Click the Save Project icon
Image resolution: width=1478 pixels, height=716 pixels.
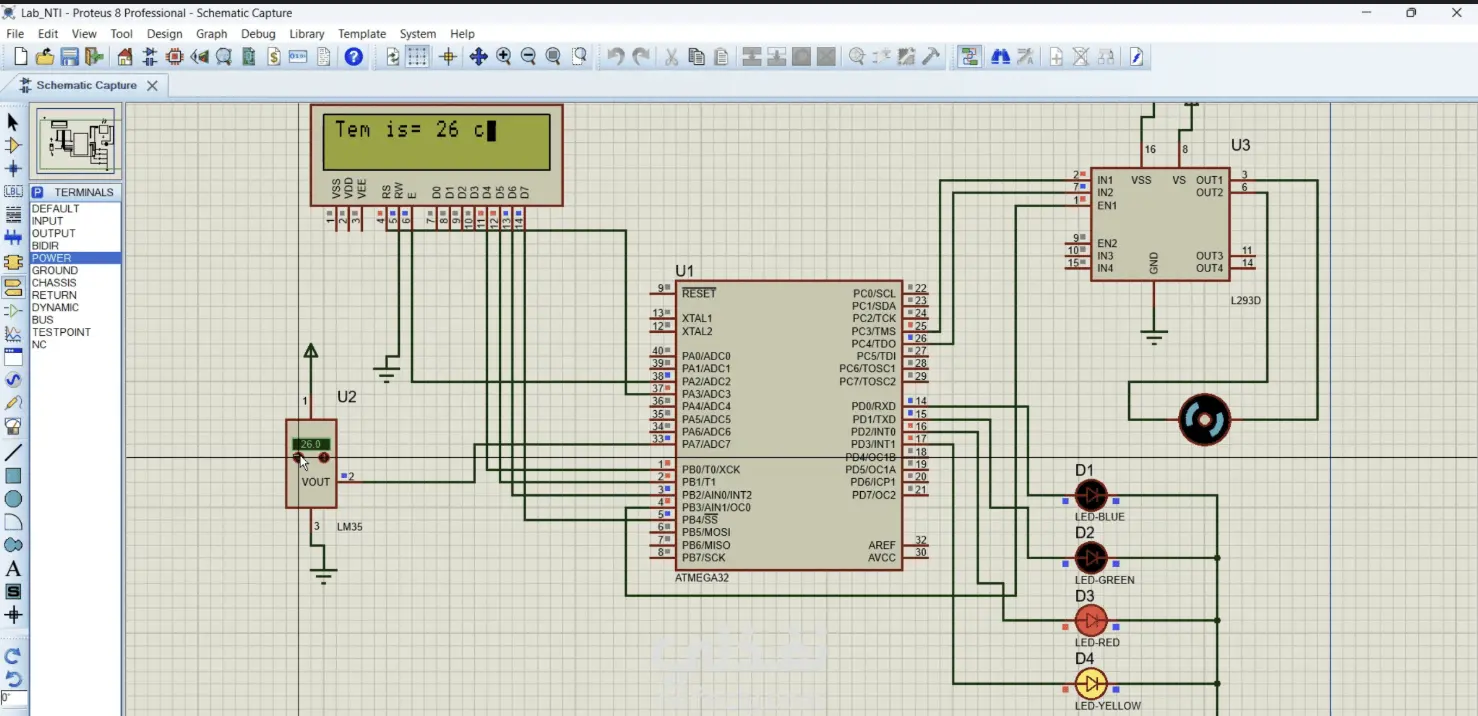click(x=69, y=57)
